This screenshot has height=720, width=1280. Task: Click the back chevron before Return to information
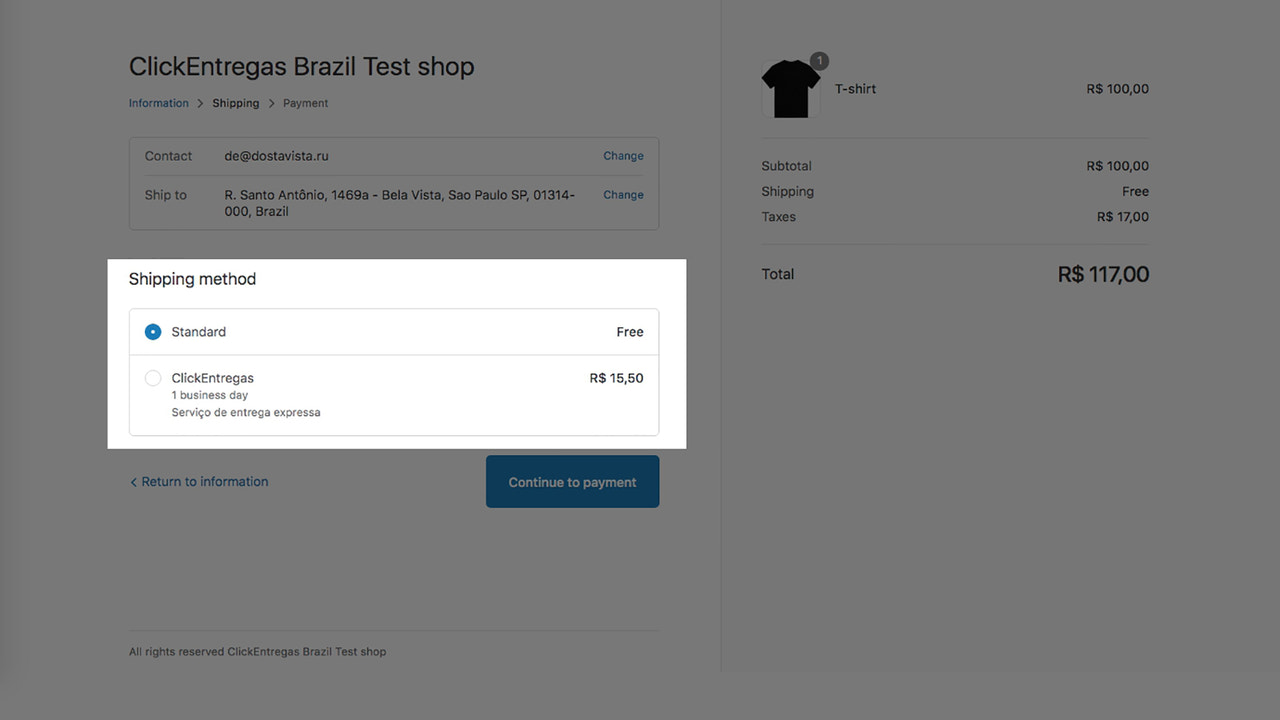coord(133,481)
